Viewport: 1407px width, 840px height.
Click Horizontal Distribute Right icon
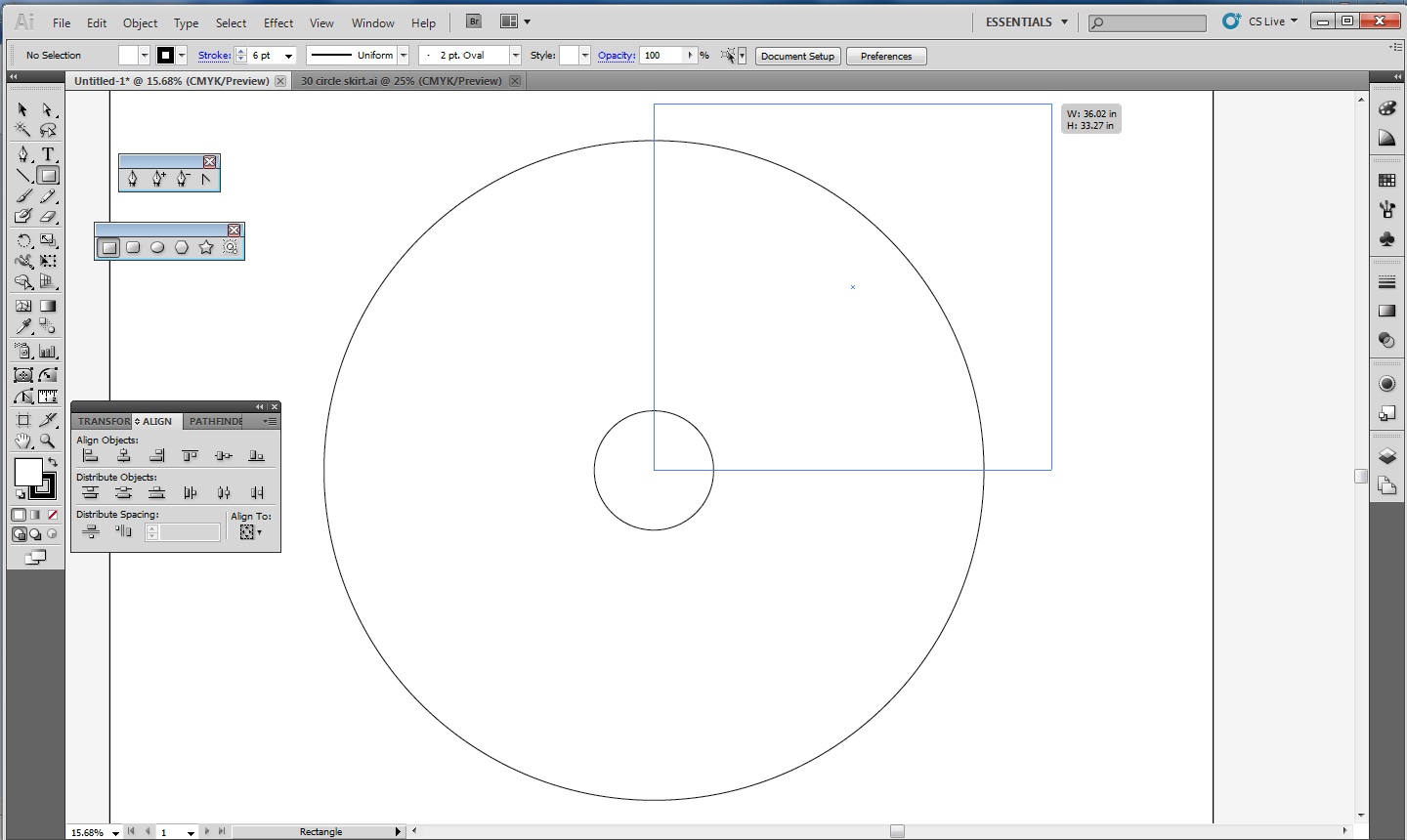click(x=257, y=492)
